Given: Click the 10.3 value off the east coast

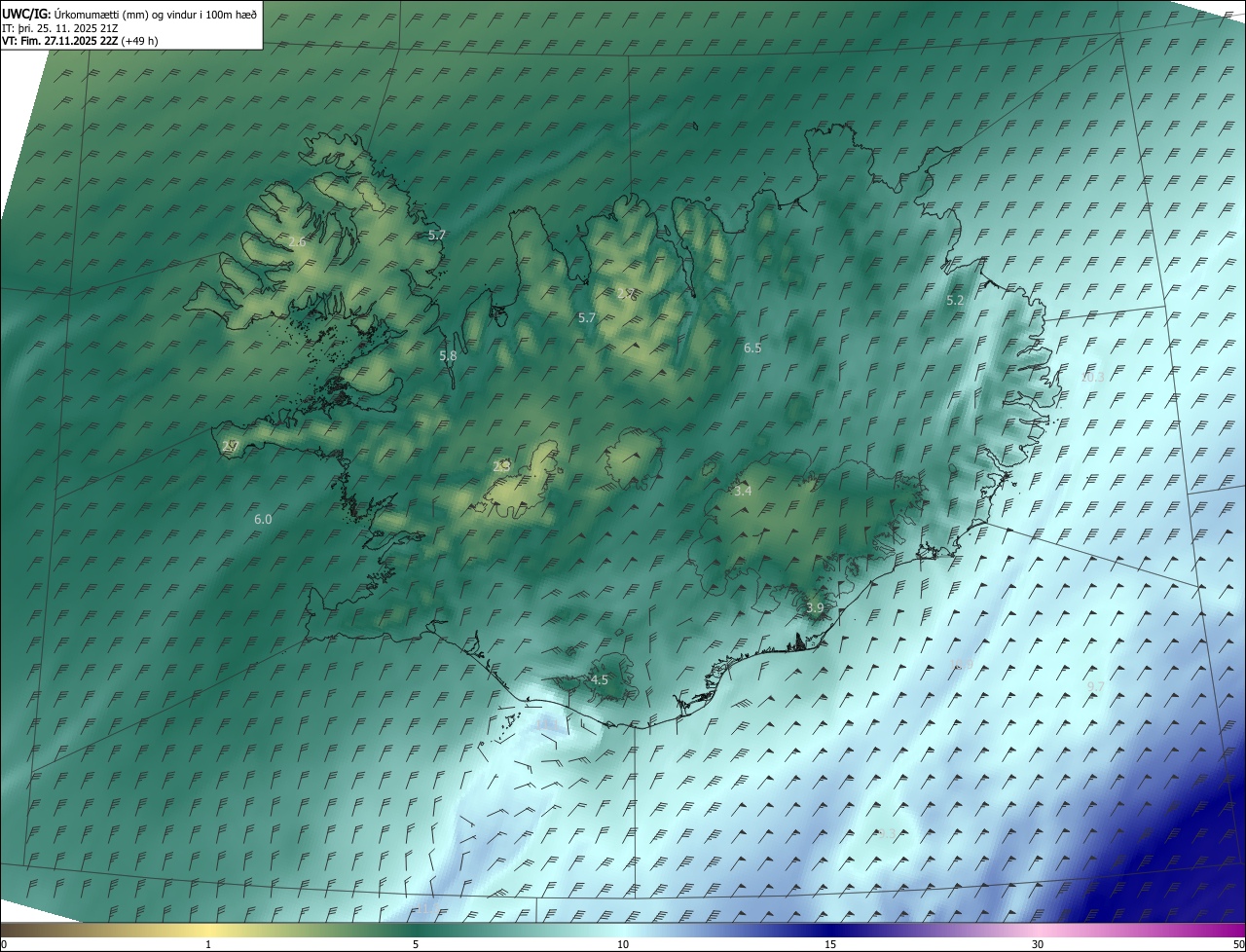Looking at the screenshot, I should (x=1093, y=377).
